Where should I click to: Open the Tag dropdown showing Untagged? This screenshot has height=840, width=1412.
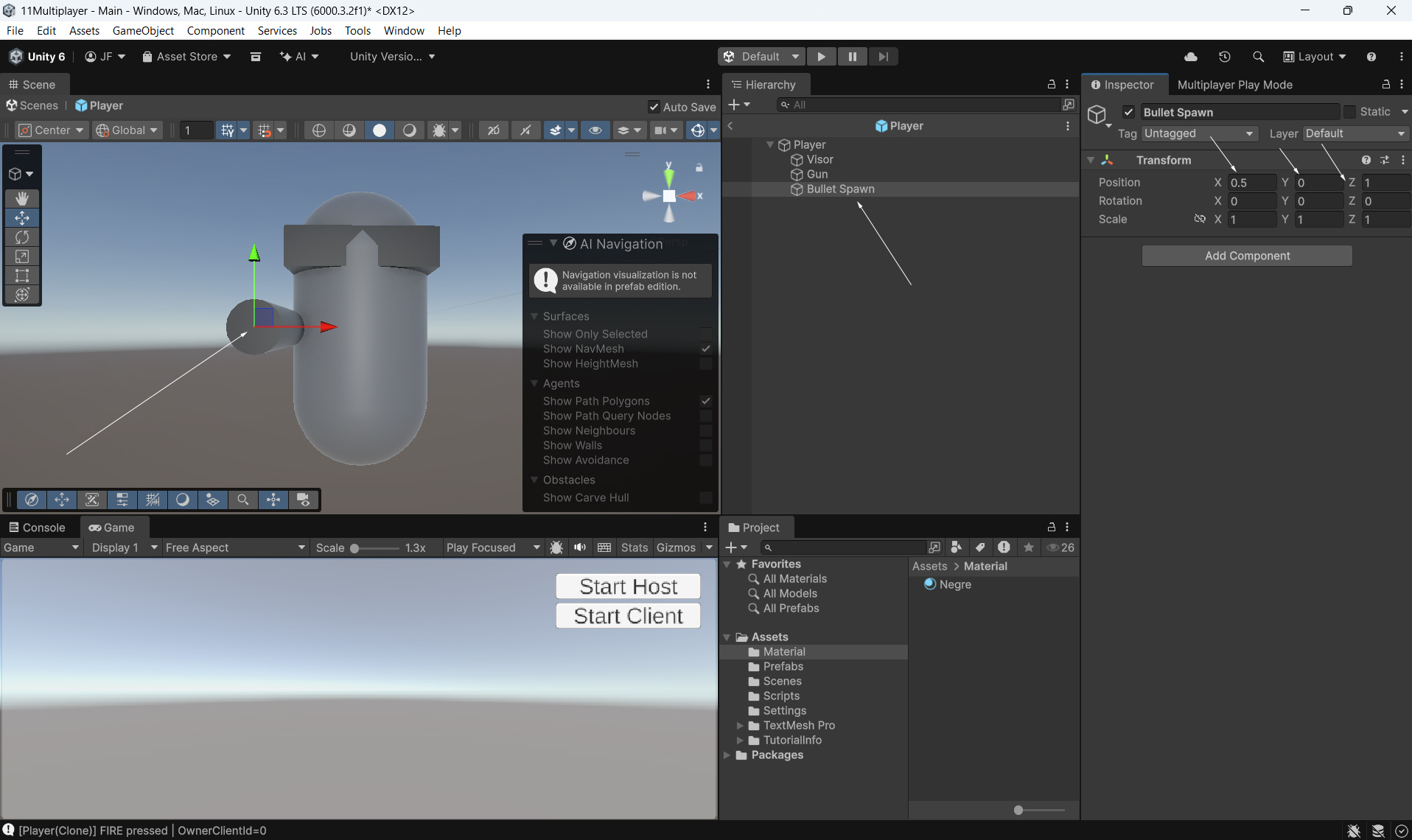point(1198,133)
